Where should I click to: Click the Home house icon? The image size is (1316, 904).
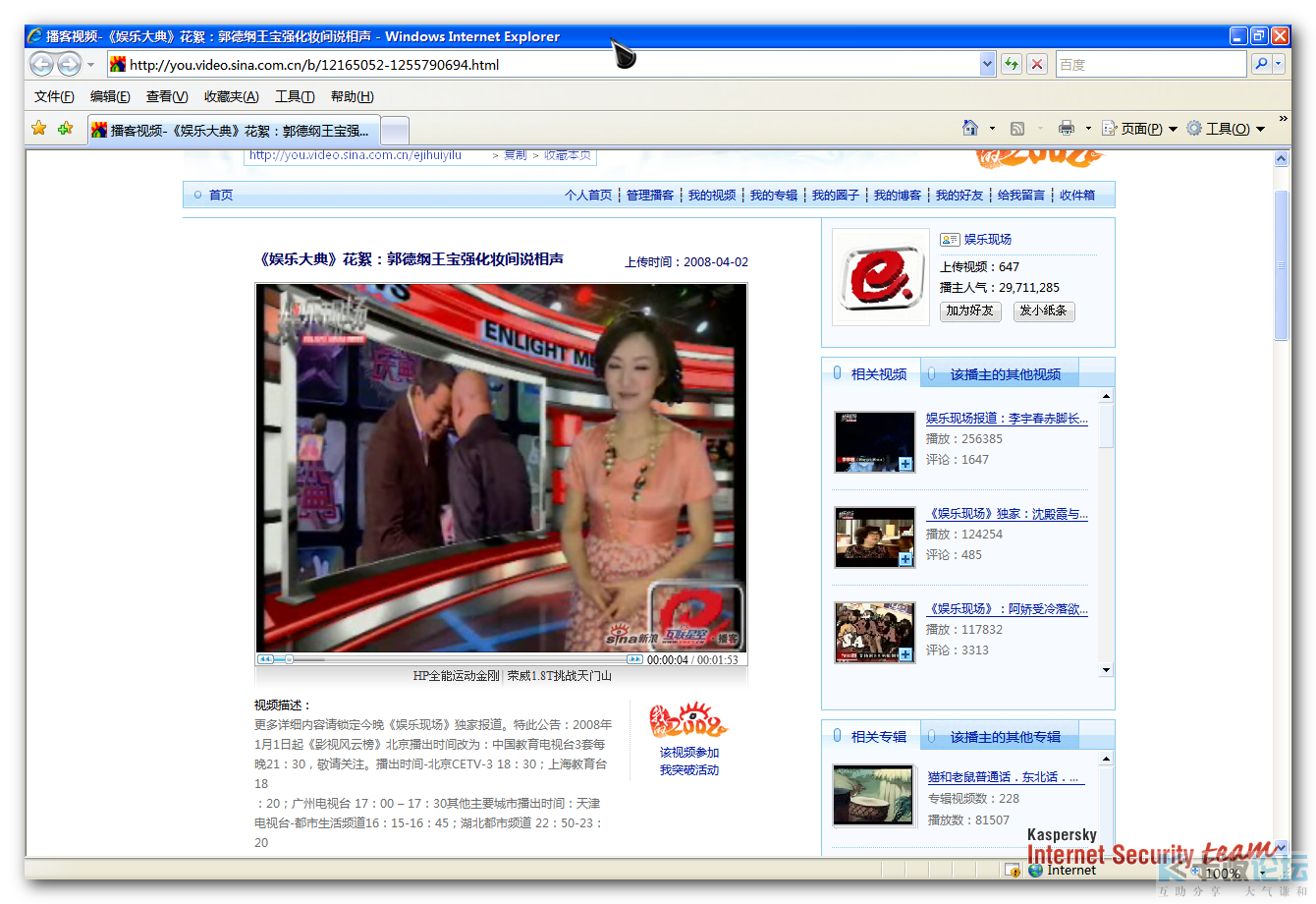pyautogui.click(x=970, y=128)
